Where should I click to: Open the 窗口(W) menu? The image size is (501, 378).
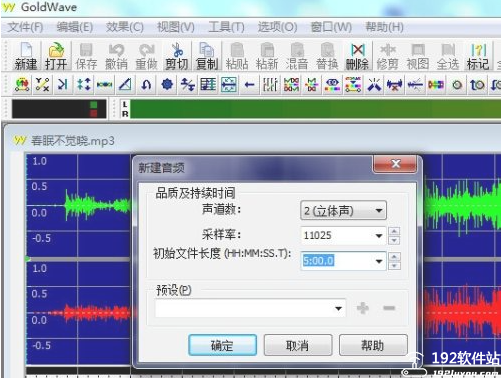[331, 27]
